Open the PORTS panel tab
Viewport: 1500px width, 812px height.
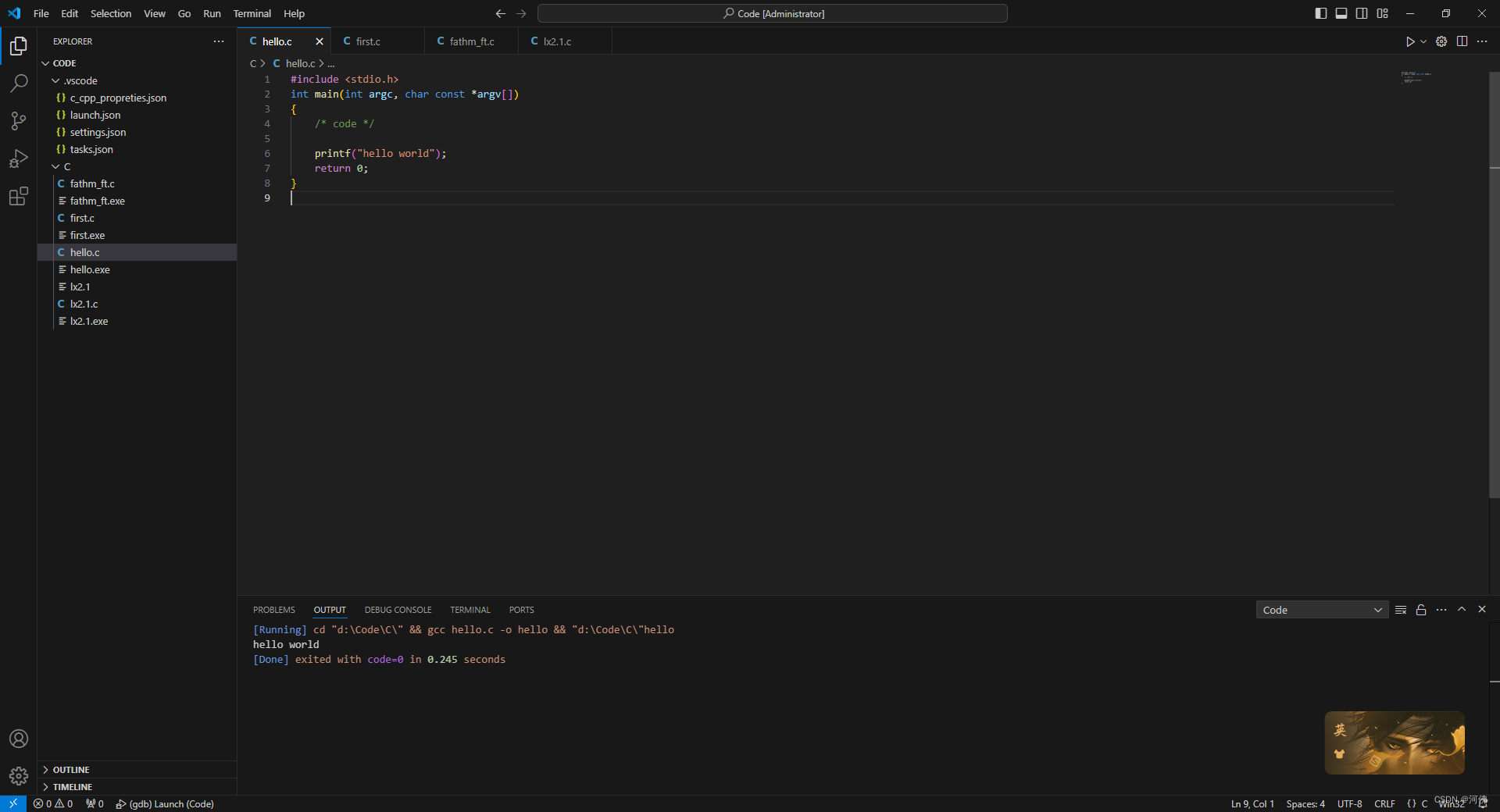point(522,610)
